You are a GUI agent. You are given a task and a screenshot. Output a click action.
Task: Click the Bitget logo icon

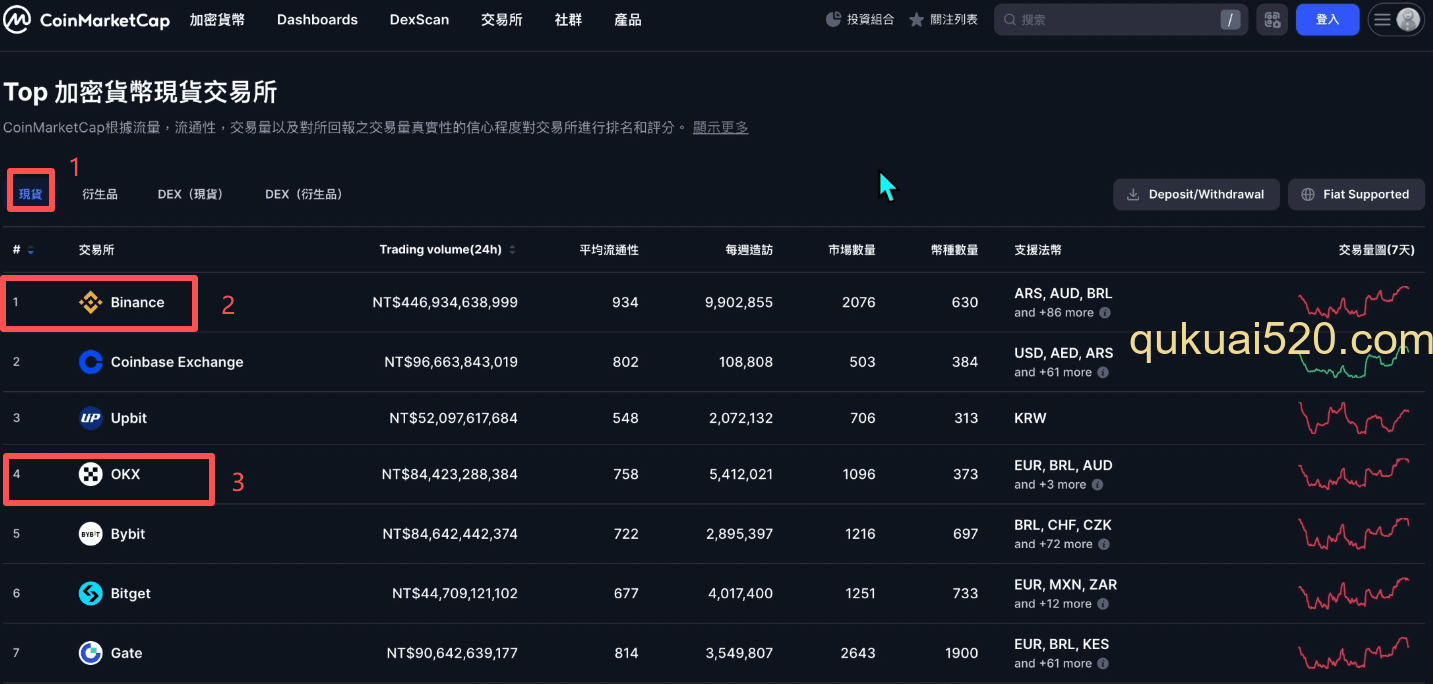(x=91, y=593)
